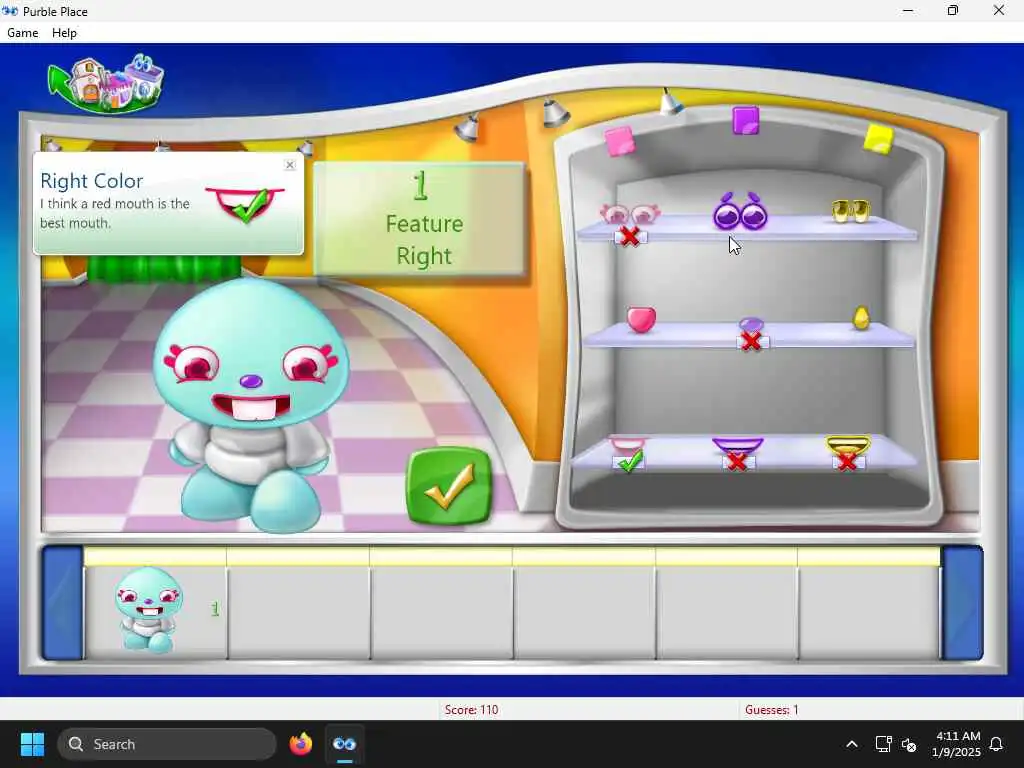Click the right blue scroll arrow of guess history

pyautogui.click(x=962, y=603)
